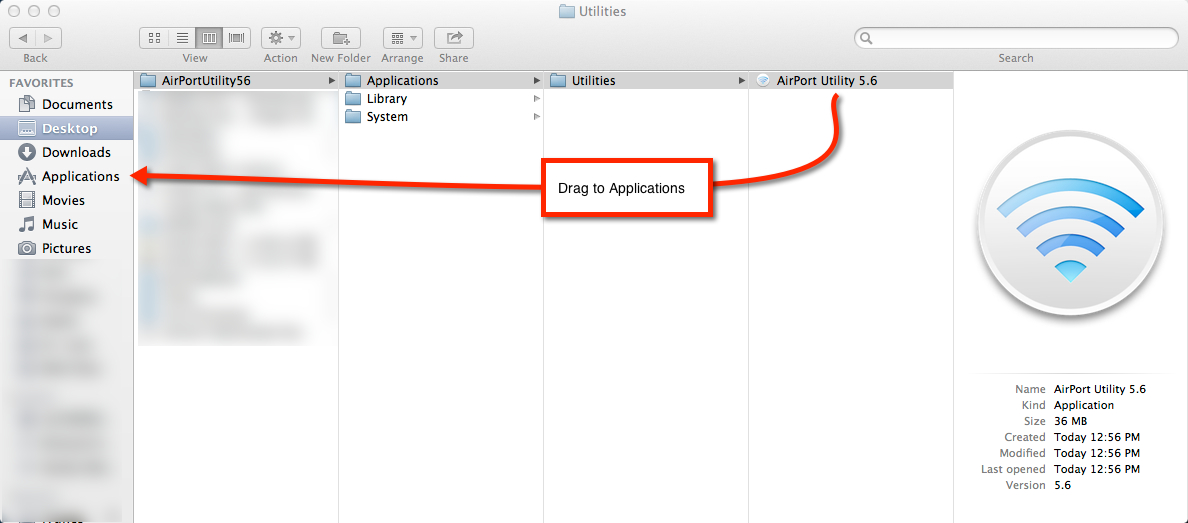
Task: Click the Library folder icon
Action: pyautogui.click(x=352, y=99)
